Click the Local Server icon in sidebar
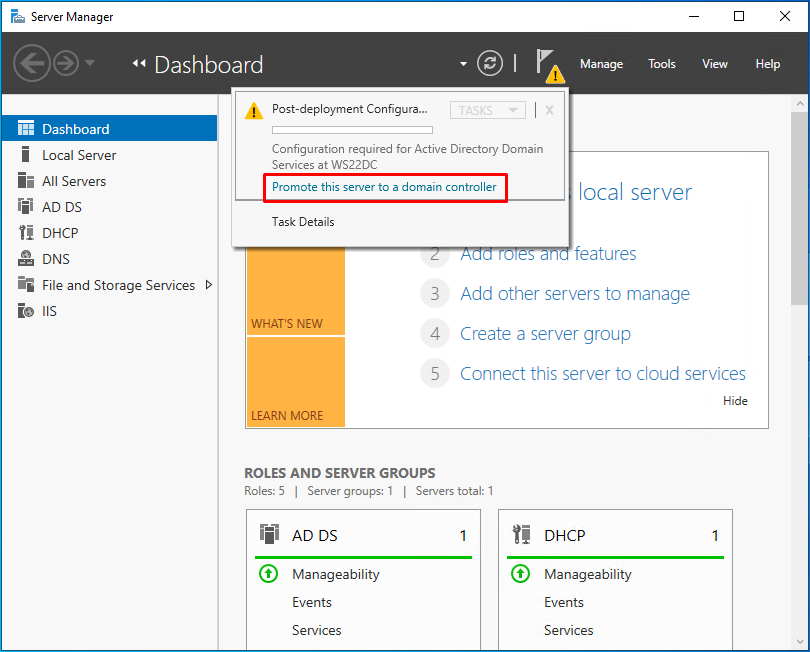 (25, 154)
